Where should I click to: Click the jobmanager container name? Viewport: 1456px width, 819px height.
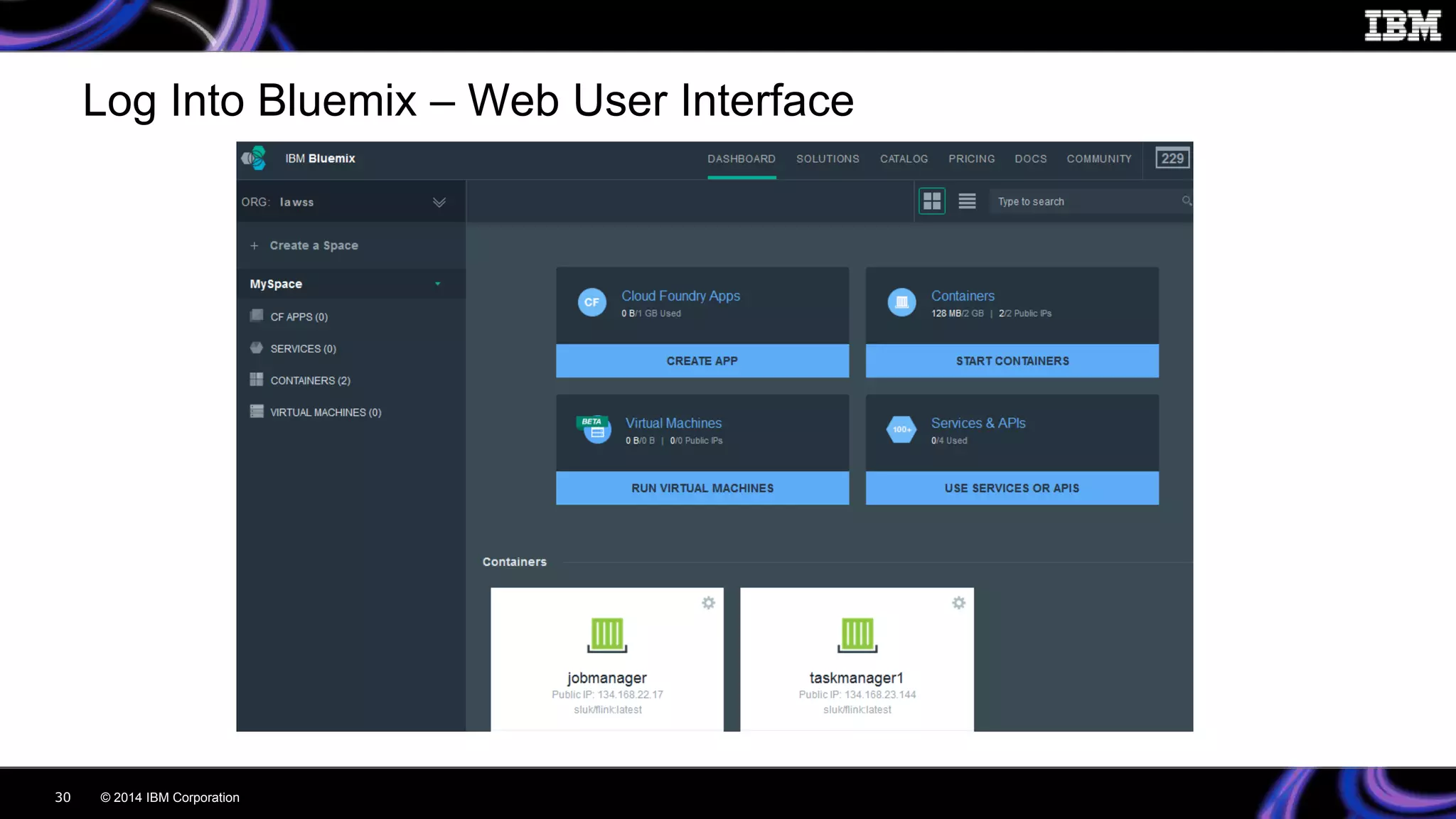pyautogui.click(x=607, y=678)
